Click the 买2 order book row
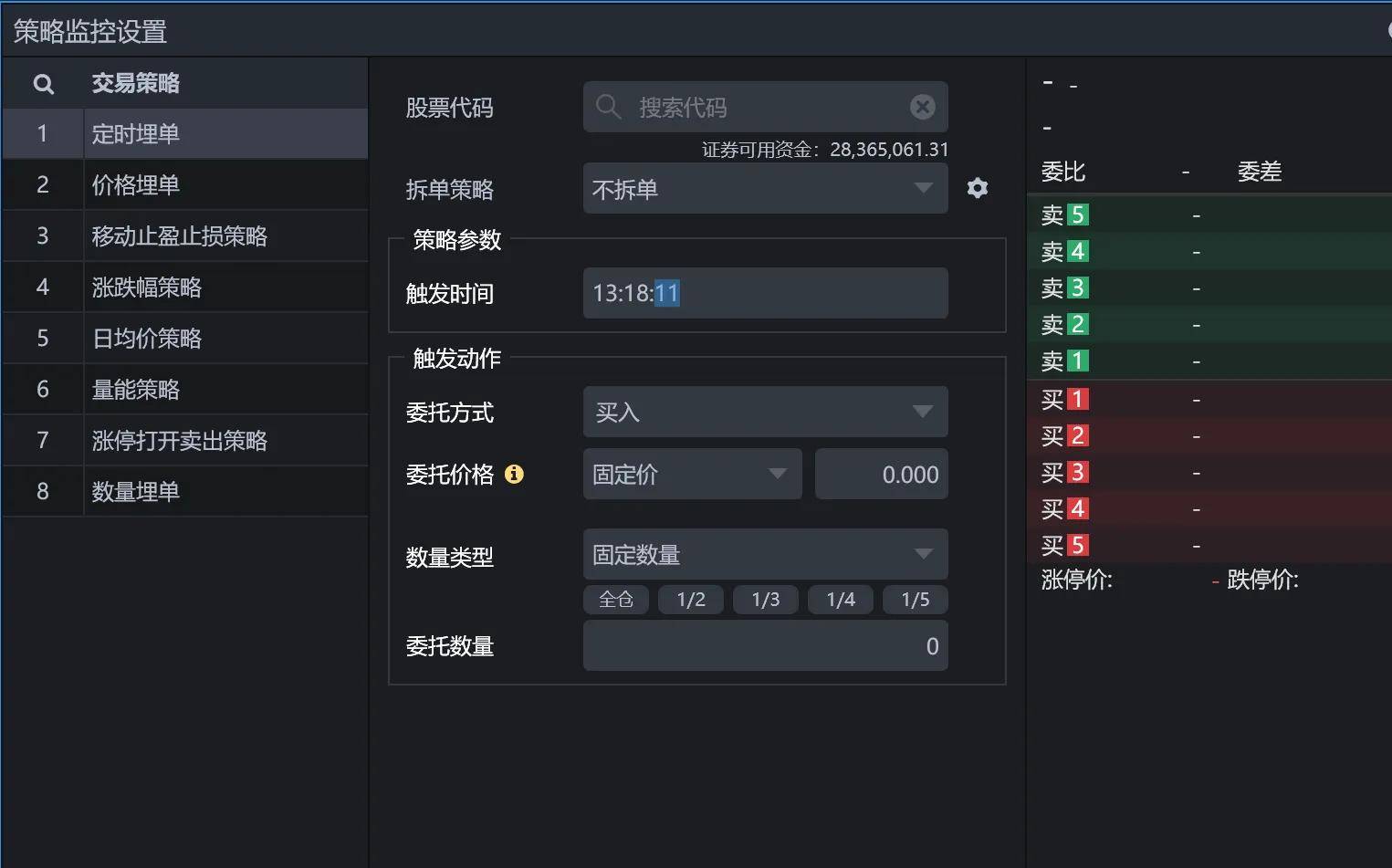Viewport: 1392px width, 868px height. (1209, 436)
